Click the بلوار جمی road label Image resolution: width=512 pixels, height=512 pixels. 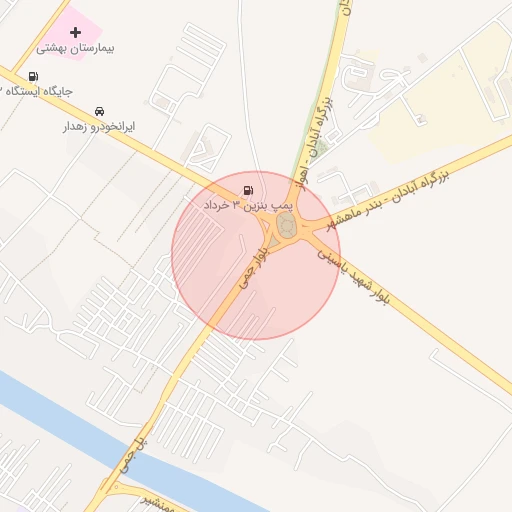click(253, 268)
